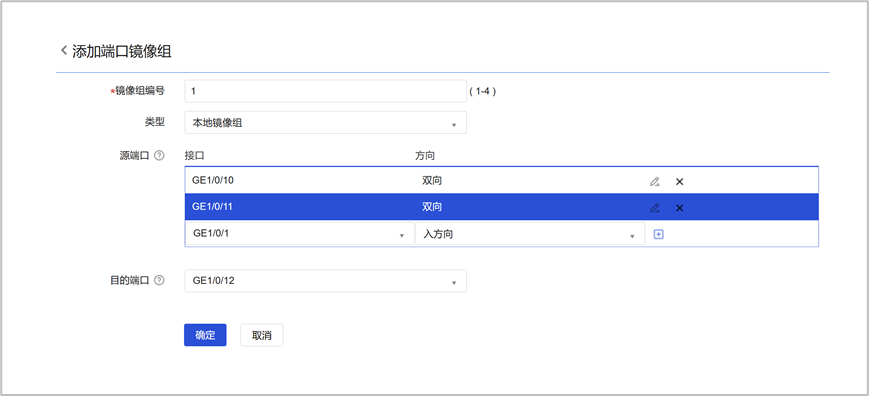Select the GE1/0/10 source port row
Screen dimensions: 869x396
(502, 181)
